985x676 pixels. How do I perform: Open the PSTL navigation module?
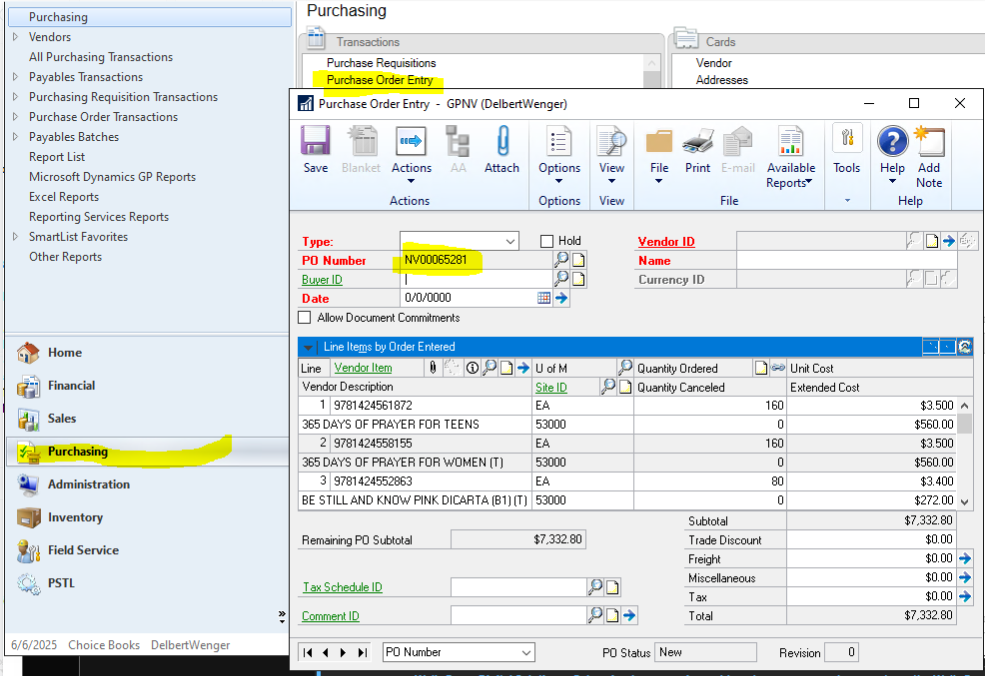[148, 584]
